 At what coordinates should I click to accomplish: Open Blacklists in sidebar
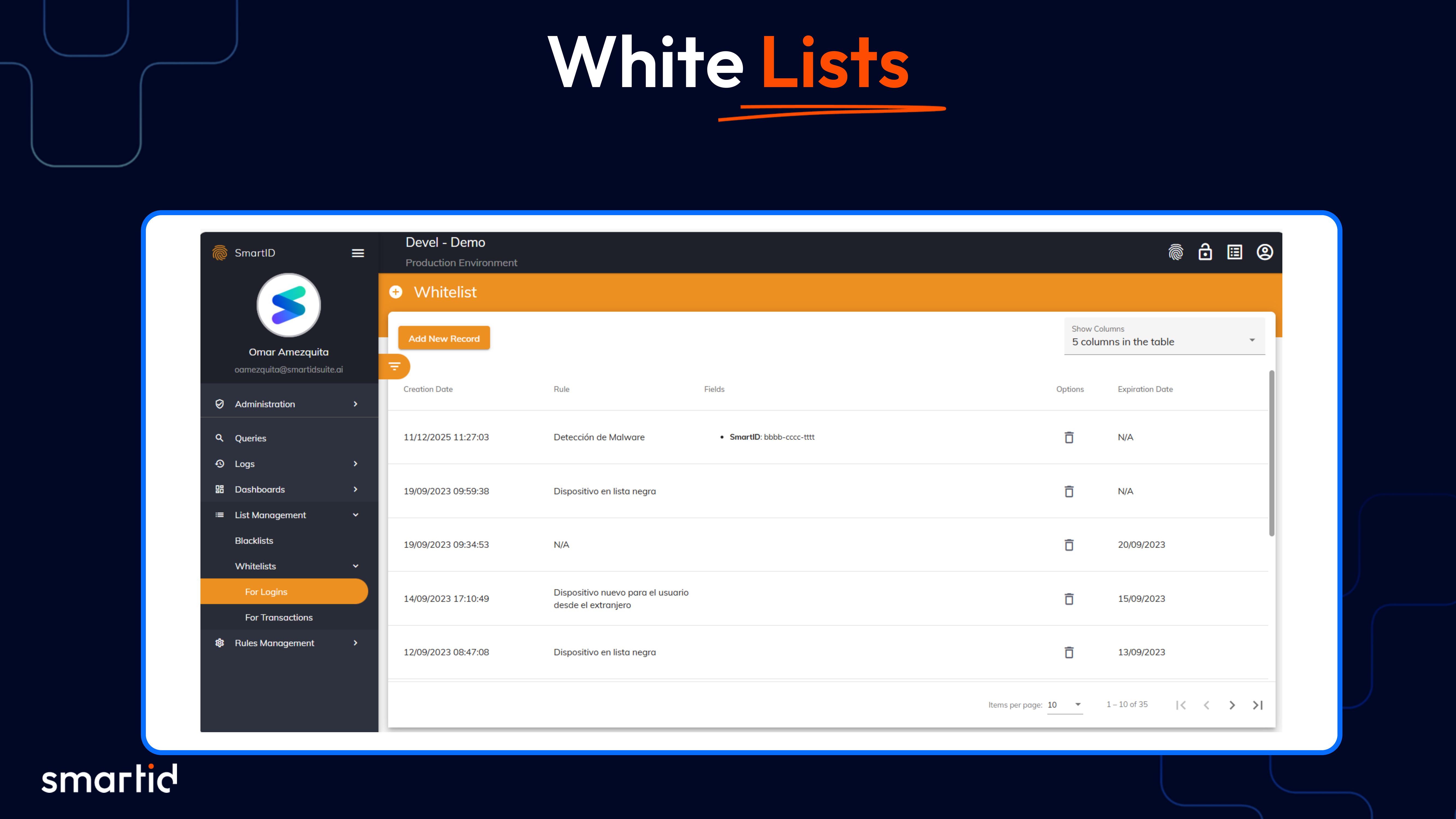(254, 541)
